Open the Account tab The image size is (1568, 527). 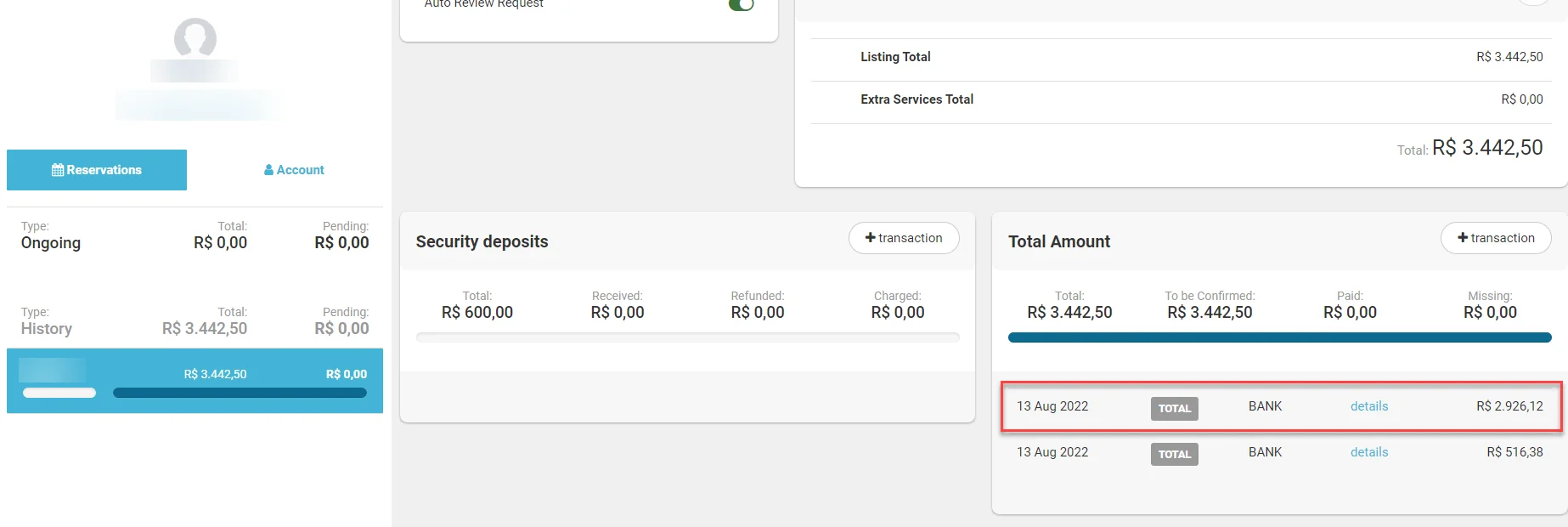(294, 170)
